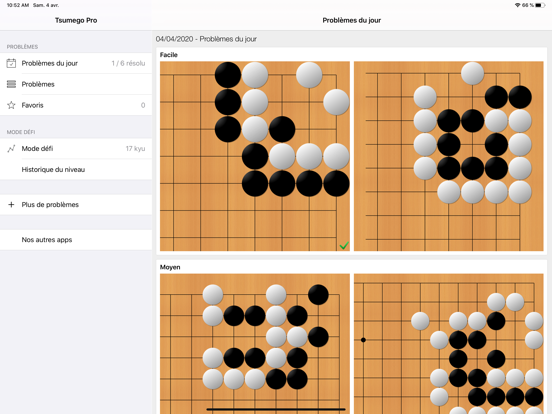The image size is (552, 414).
Task: Open the Problèmes menu row
Action: coord(76,84)
